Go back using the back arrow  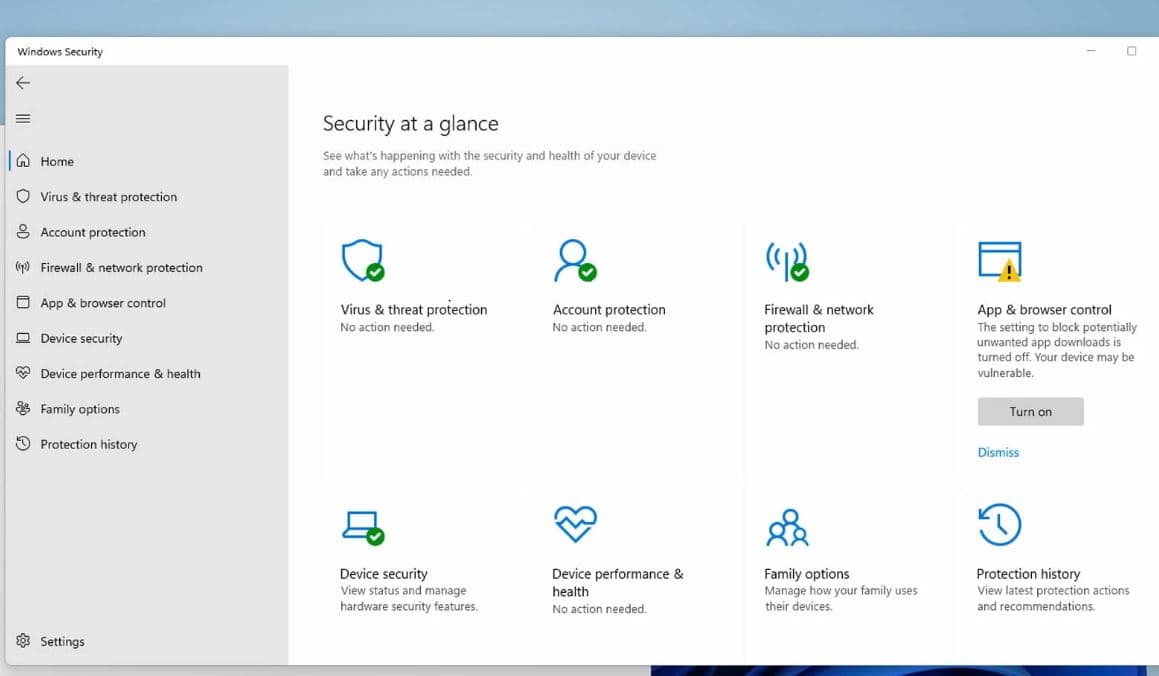[23, 83]
